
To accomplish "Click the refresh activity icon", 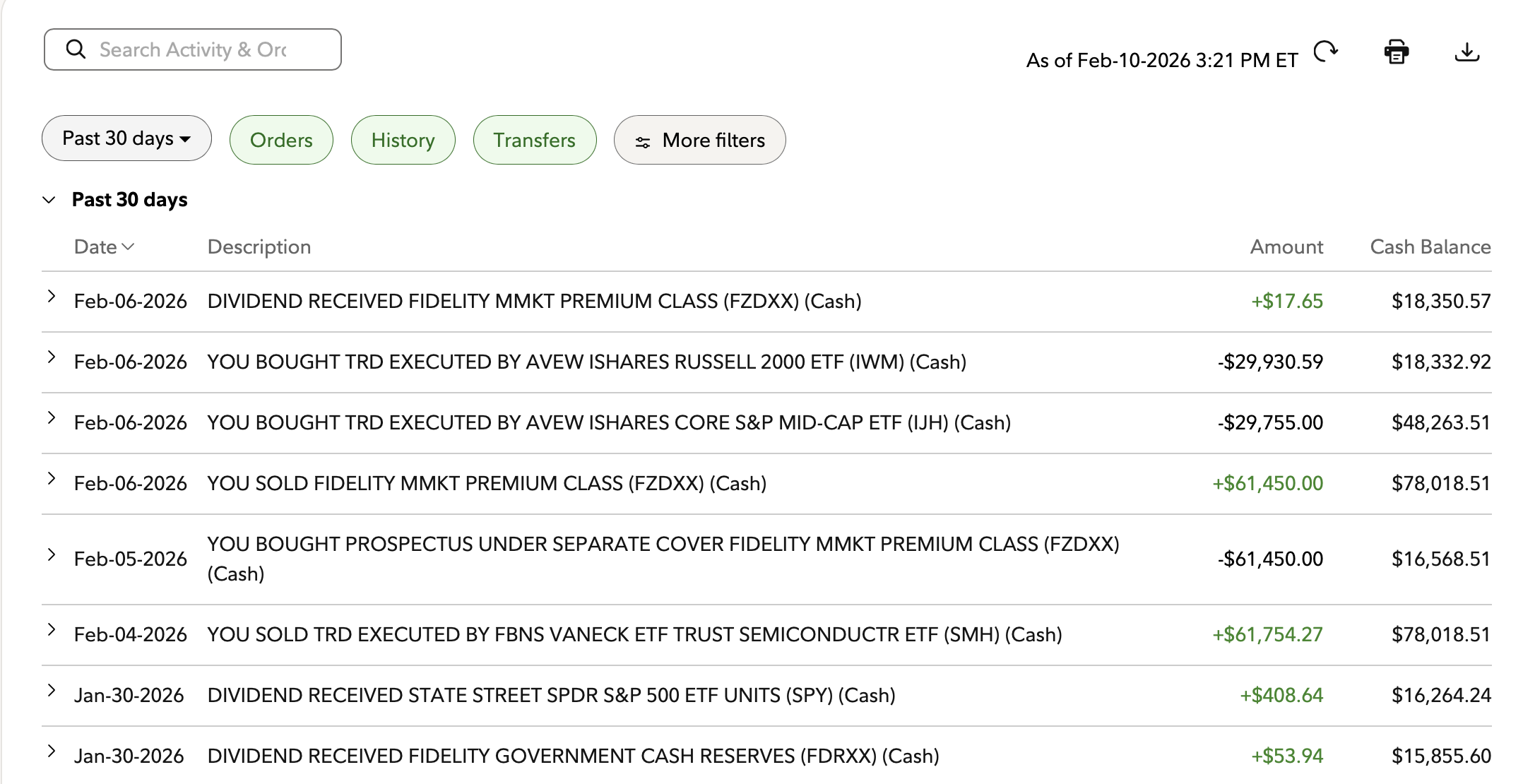I will 1325,51.
